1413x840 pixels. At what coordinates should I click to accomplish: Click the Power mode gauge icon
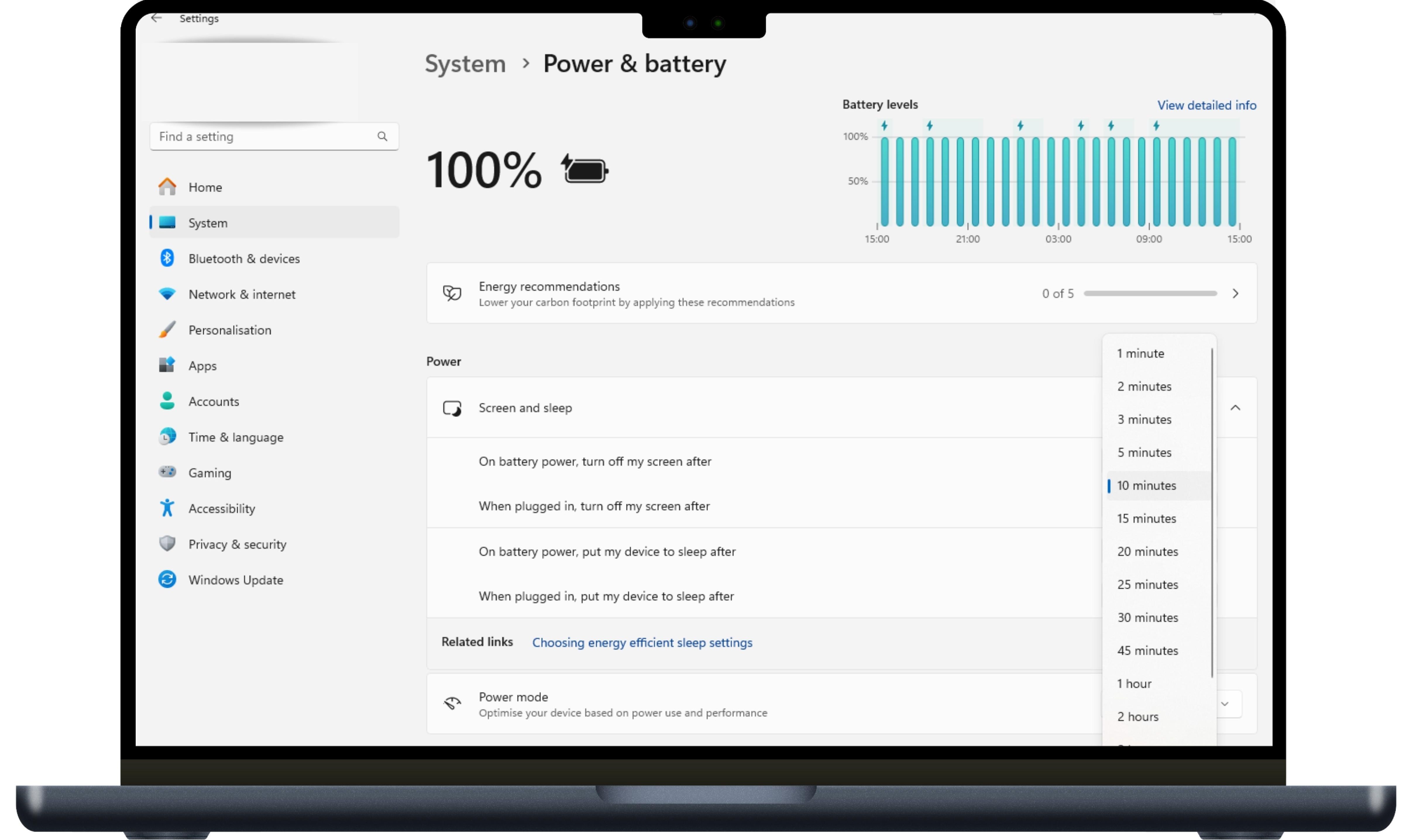[x=452, y=703]
